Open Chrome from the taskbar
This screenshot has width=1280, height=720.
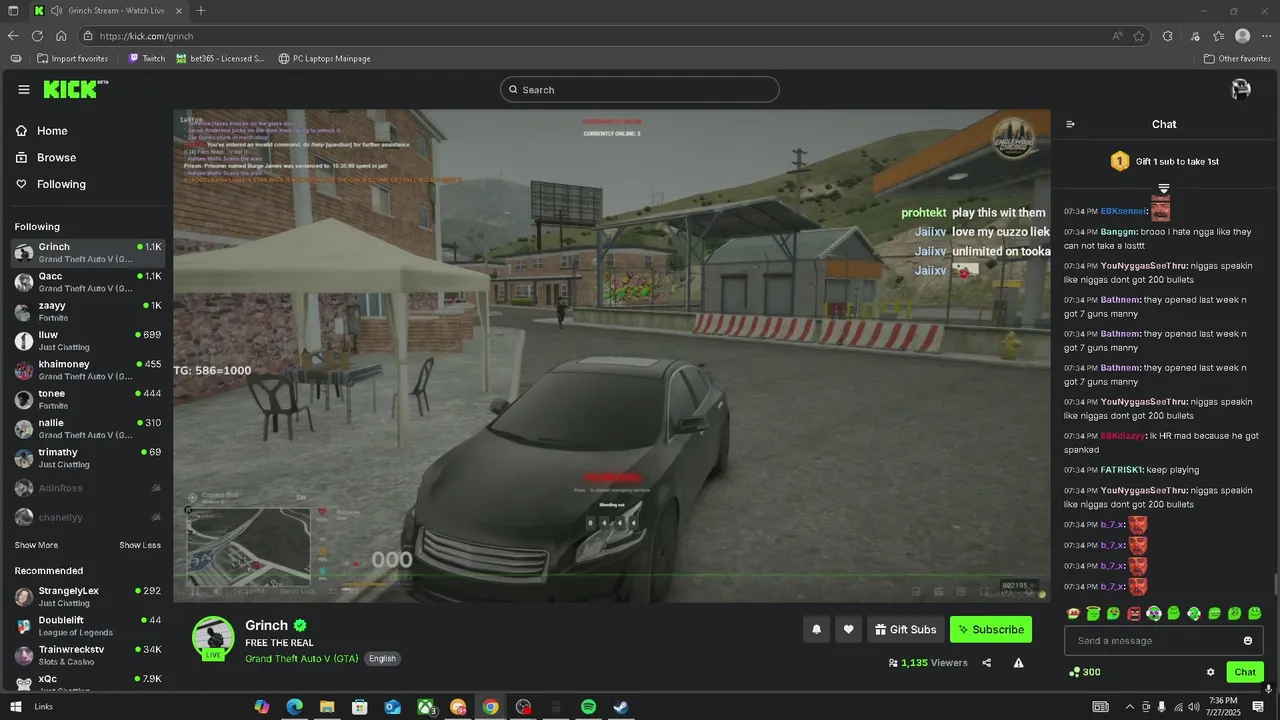(490, 706)
